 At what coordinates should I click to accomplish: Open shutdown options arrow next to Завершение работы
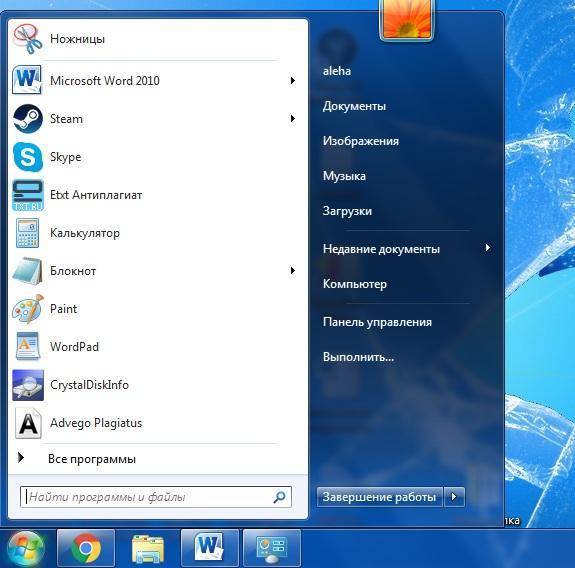click(x=454, y=497)
